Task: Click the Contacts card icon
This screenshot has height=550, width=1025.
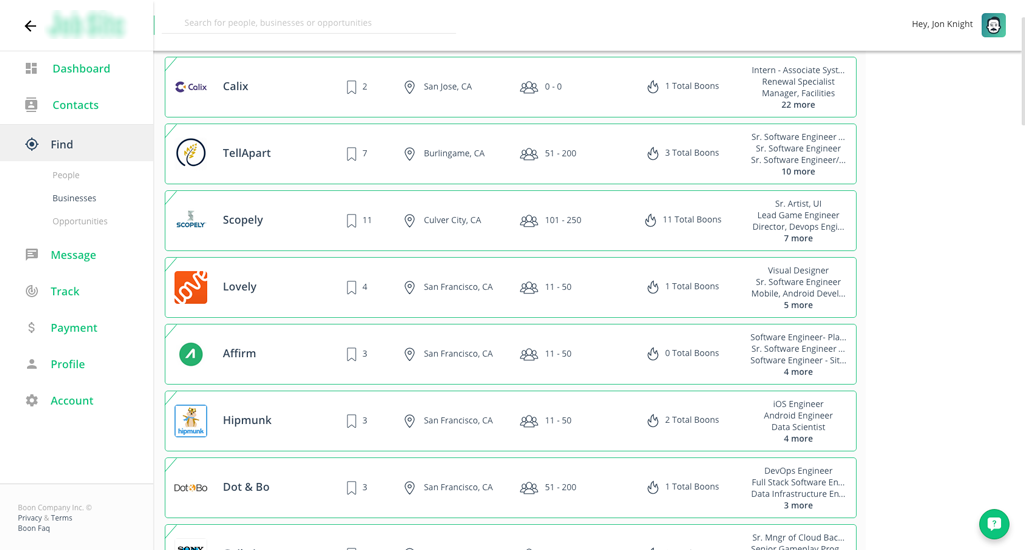Action: (x=31, y=105)
